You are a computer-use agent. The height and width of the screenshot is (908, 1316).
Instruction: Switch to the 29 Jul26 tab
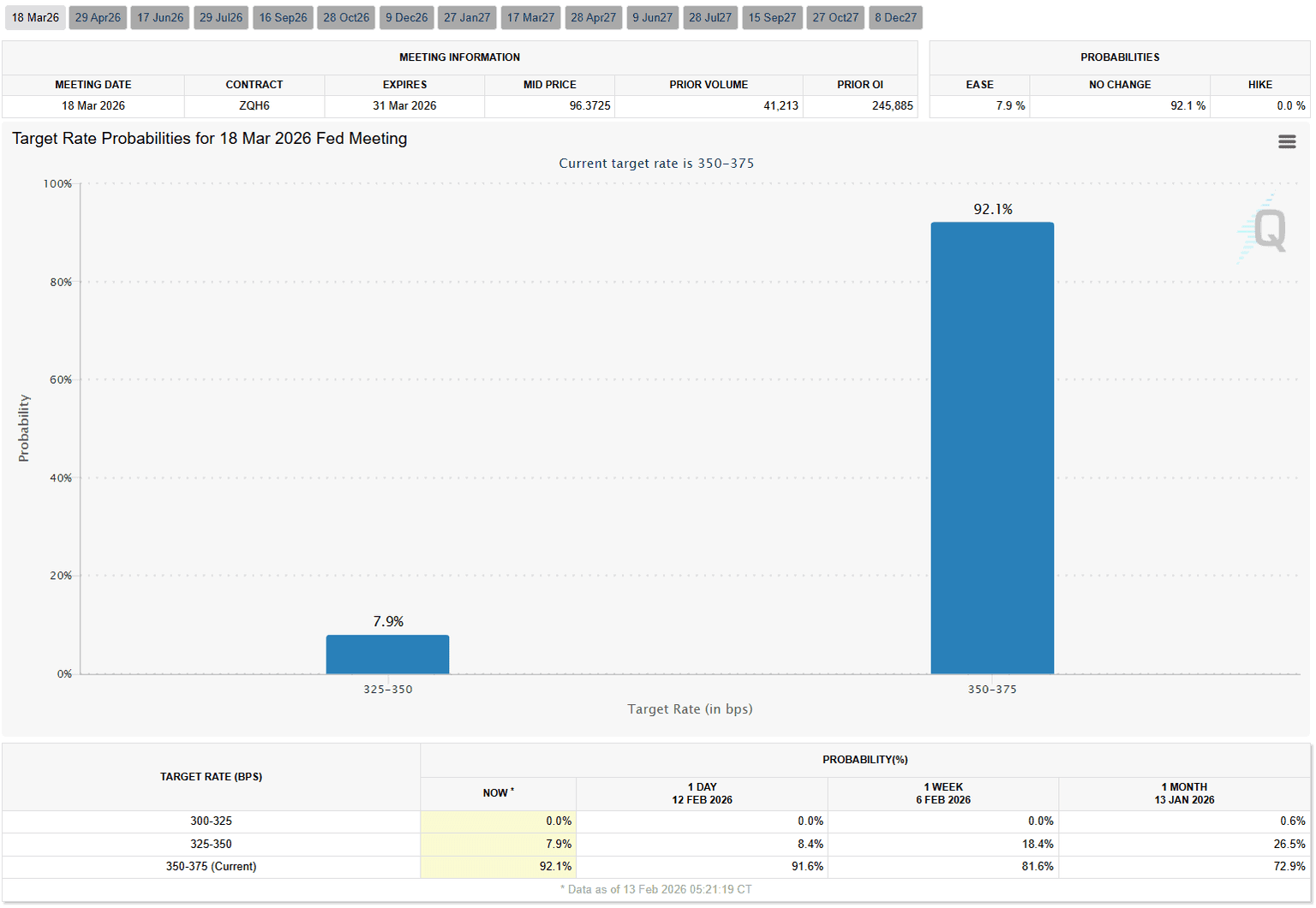(221, 18)
